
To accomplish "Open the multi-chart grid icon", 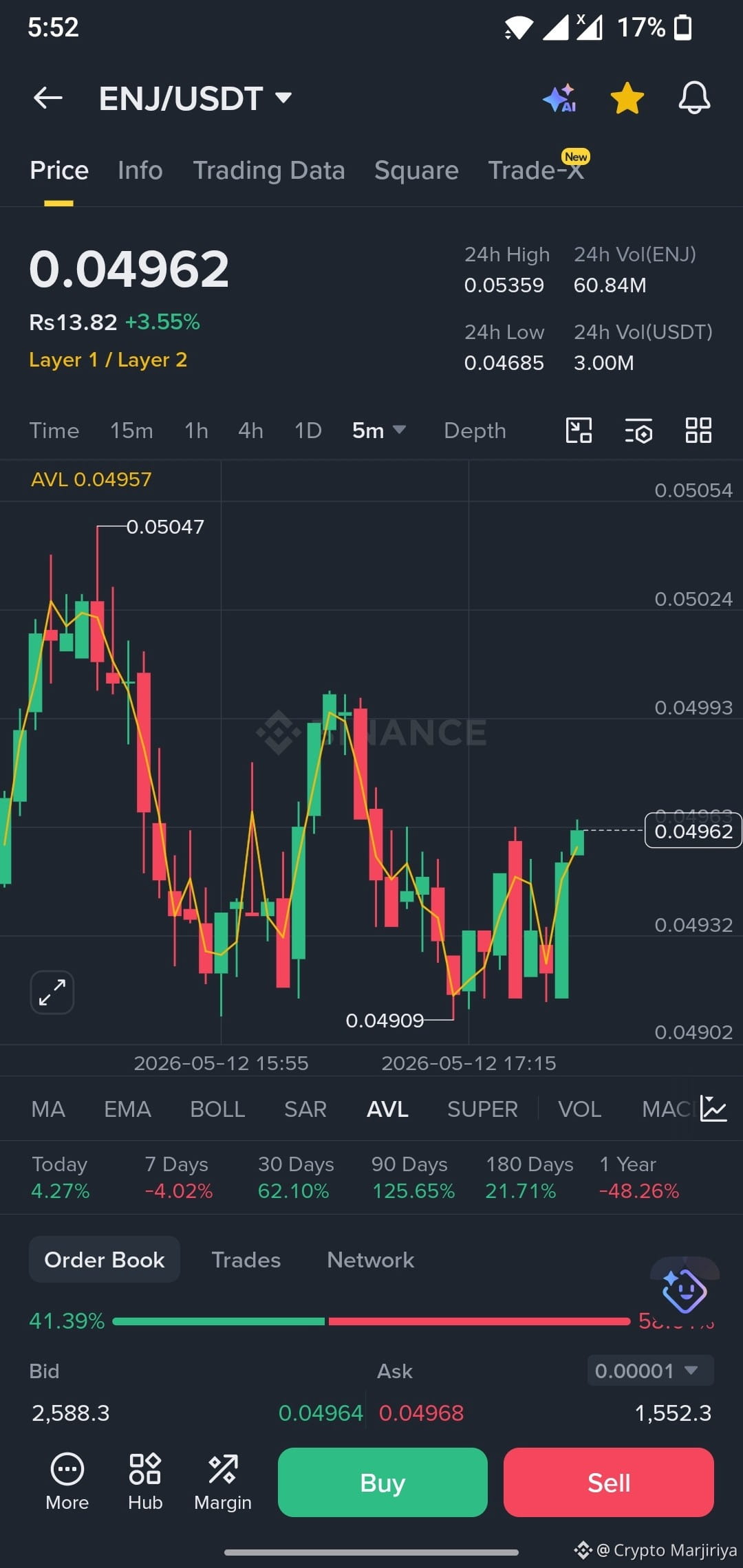I will [x=698, y=431].
